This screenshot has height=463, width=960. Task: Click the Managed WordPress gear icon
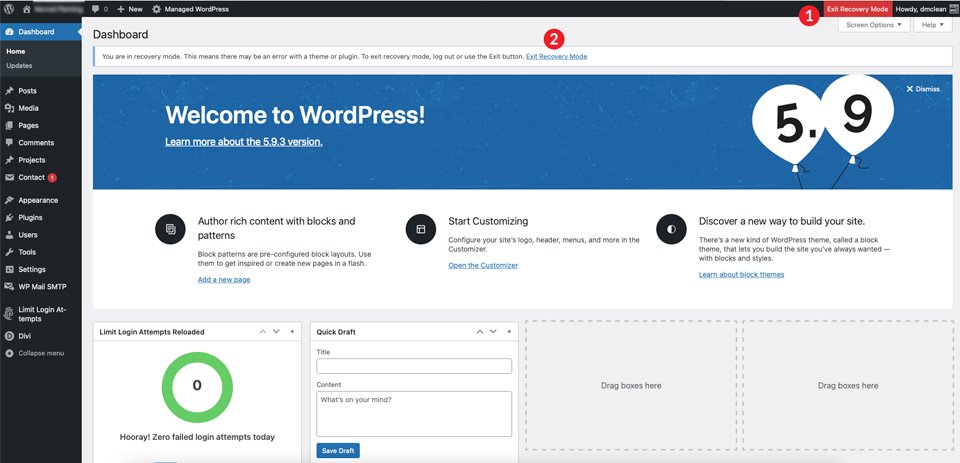(157, 9)
